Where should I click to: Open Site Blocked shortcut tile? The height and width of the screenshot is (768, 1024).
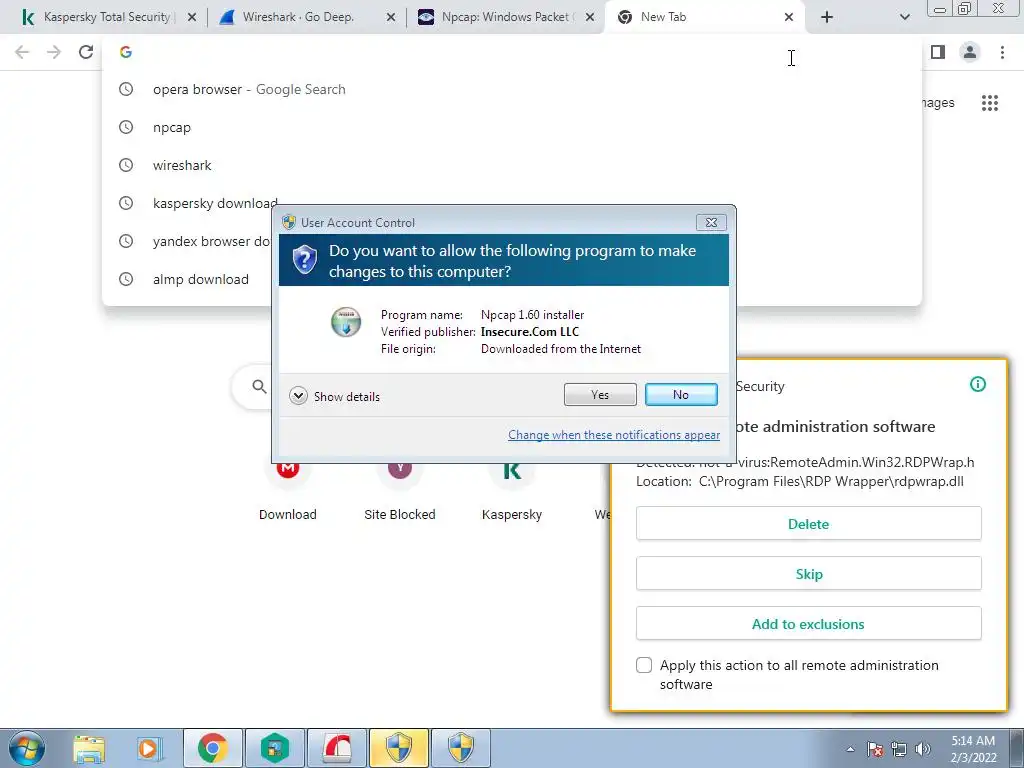tap(400, 491)
